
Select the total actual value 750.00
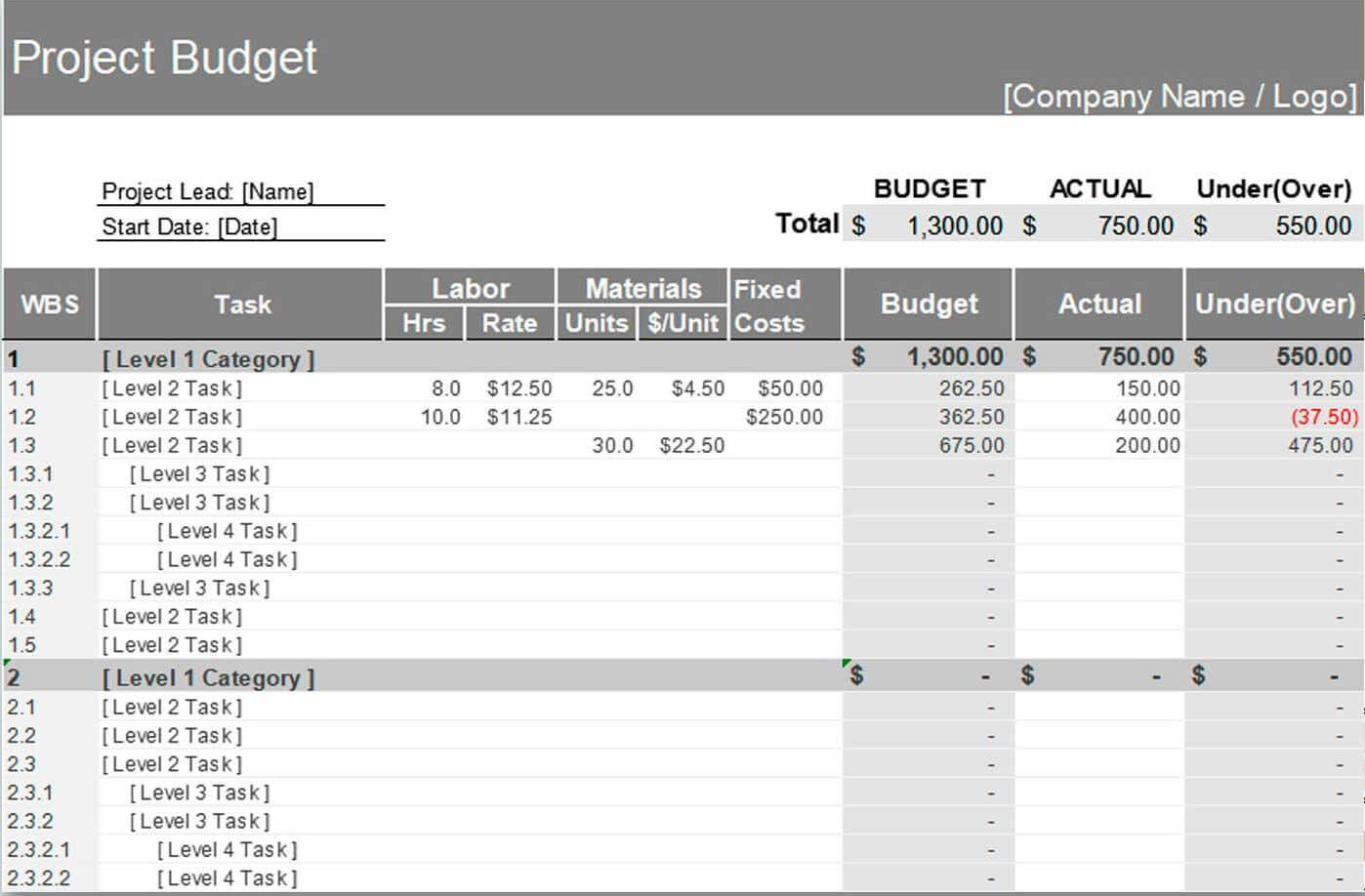[x=1135, y=226]
